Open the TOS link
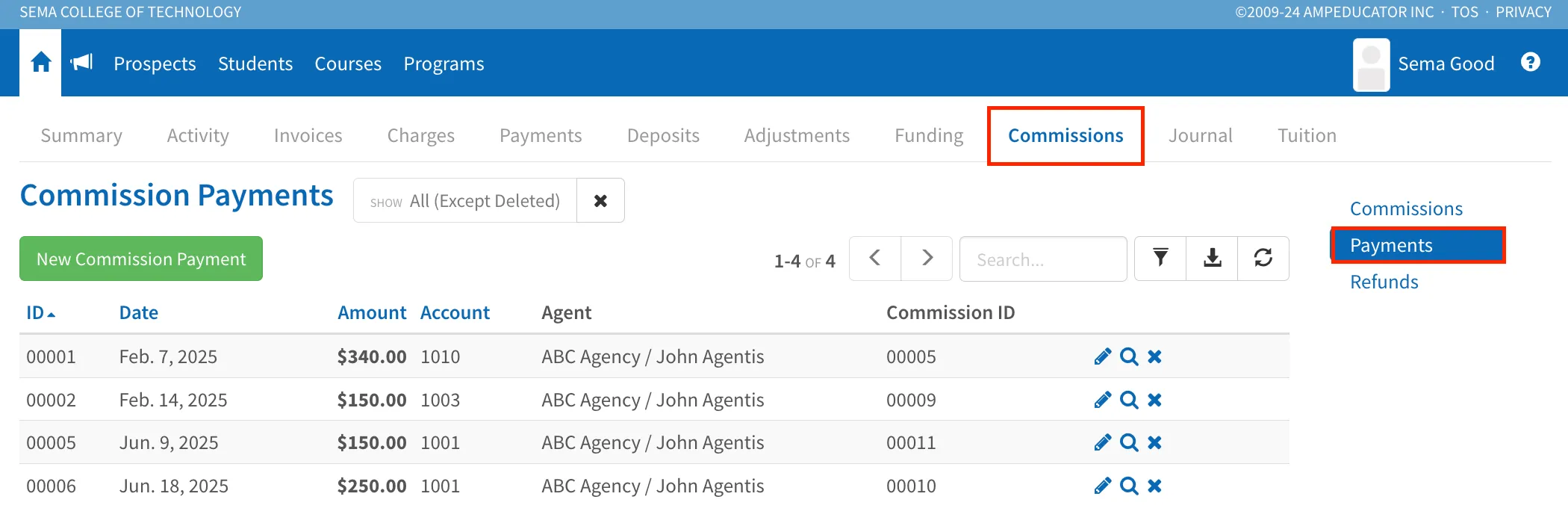 pyautogui.click(x=1464, y=12)
